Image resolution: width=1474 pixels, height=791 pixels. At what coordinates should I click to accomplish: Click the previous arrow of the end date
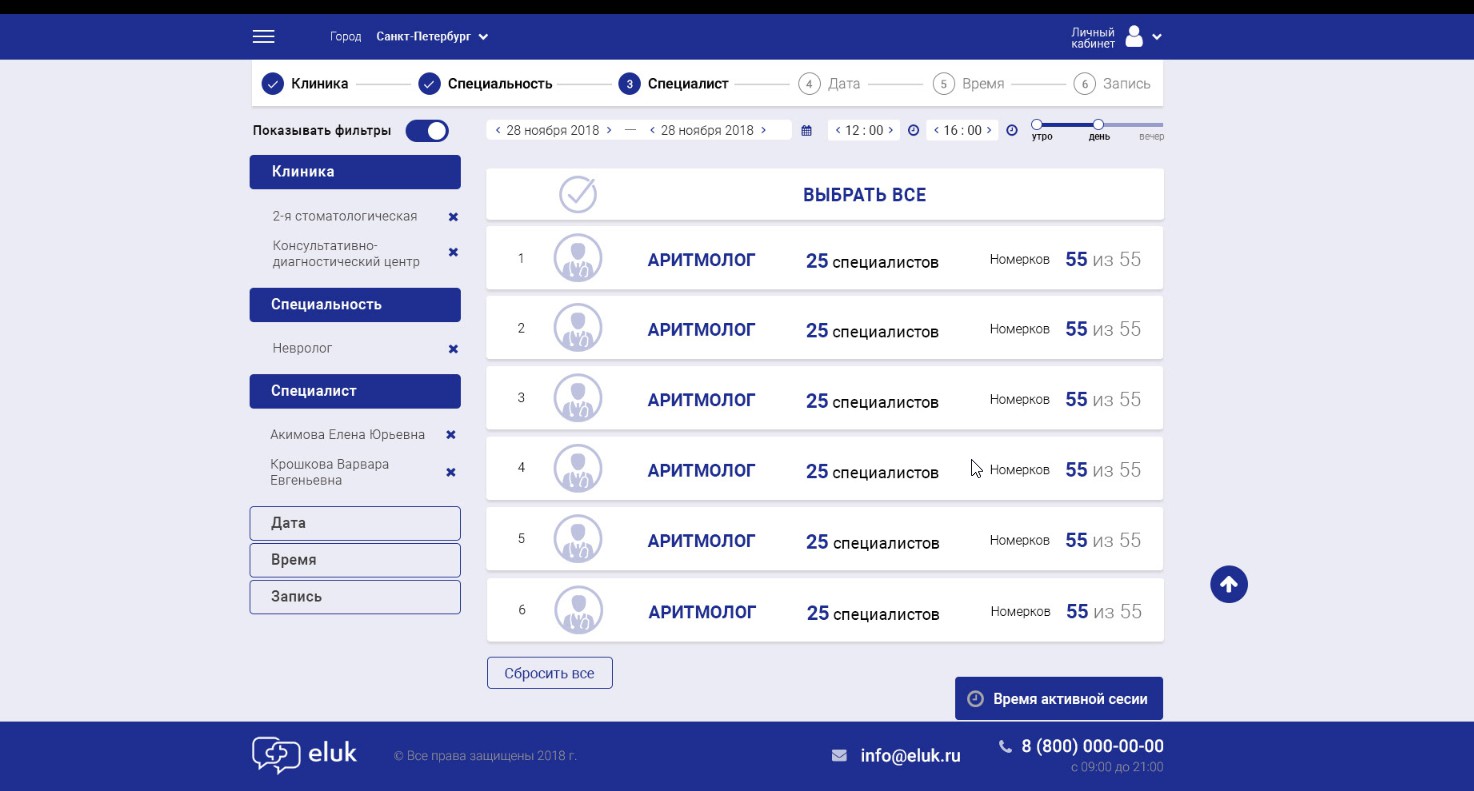pyautogui.click(x=653, y=131)
